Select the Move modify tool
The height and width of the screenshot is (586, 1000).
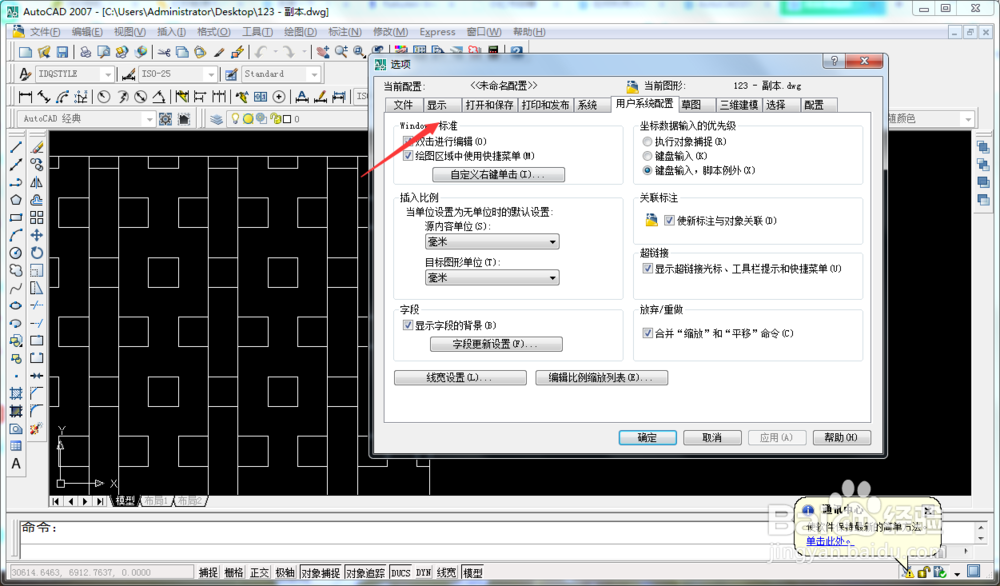pyautogui.click(x=37, y=235)
